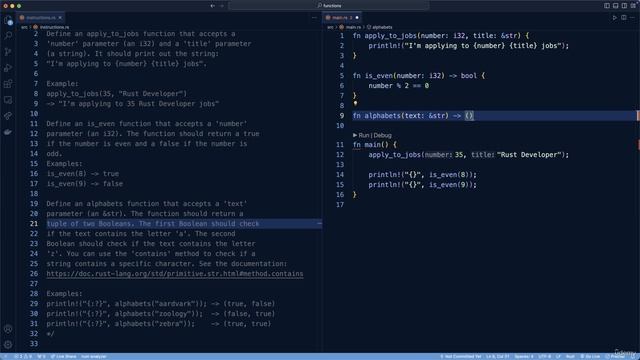640x360 pixels.
Task: Open the Customize Layout icon
Action: (633, 6)
